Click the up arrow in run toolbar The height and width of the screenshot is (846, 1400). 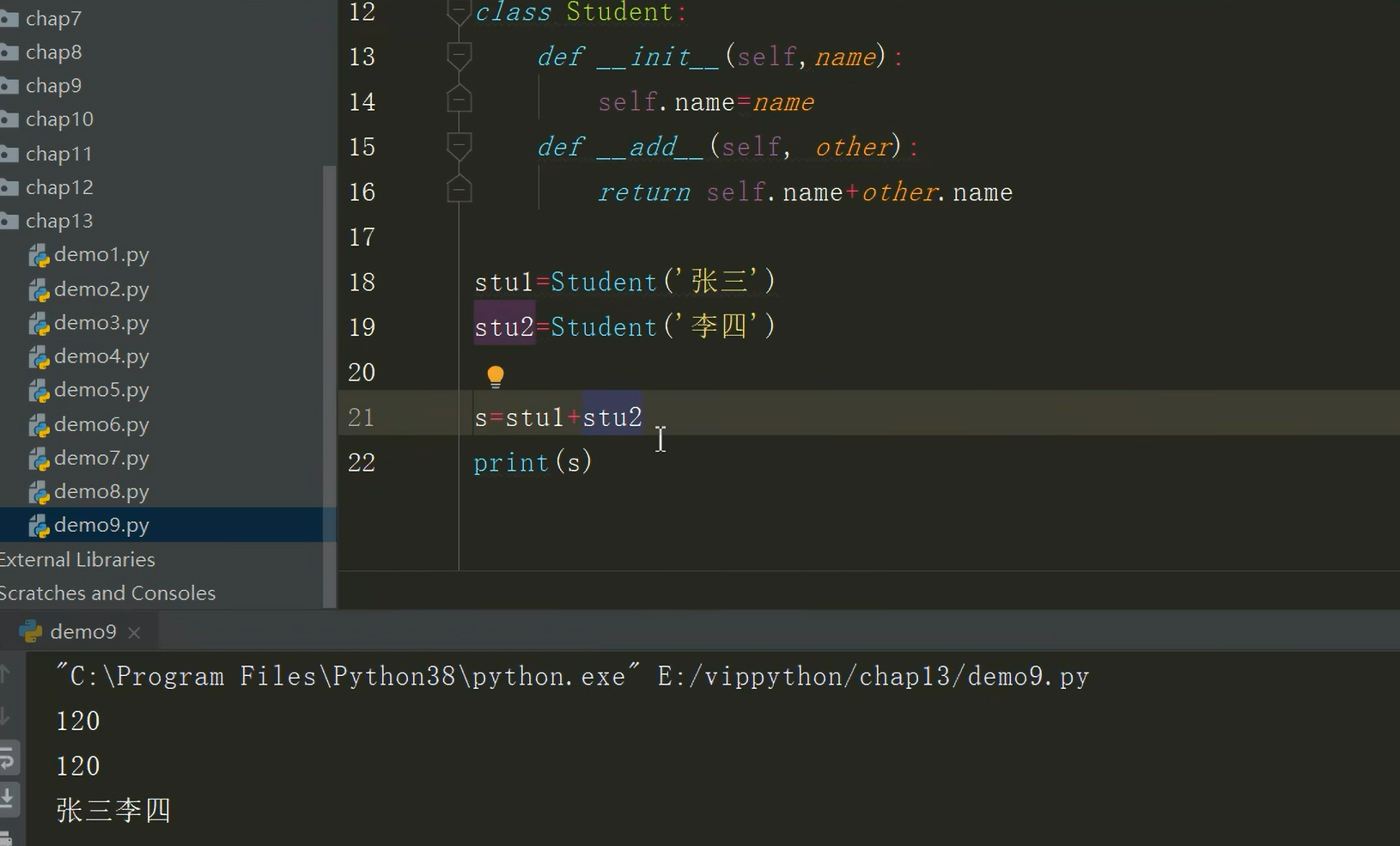tap(5, 674)
